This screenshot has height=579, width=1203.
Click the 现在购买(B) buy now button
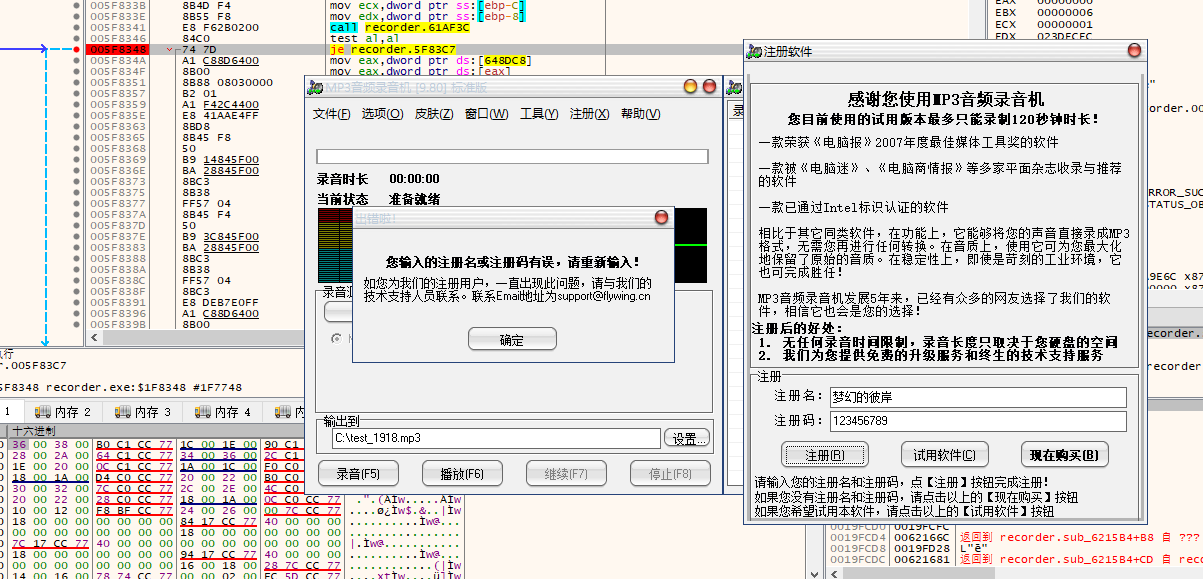[x=1064, y=455]
